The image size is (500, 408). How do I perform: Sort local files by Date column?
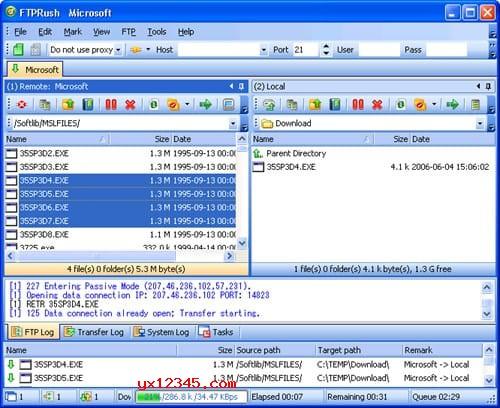(x=453, y=139)
